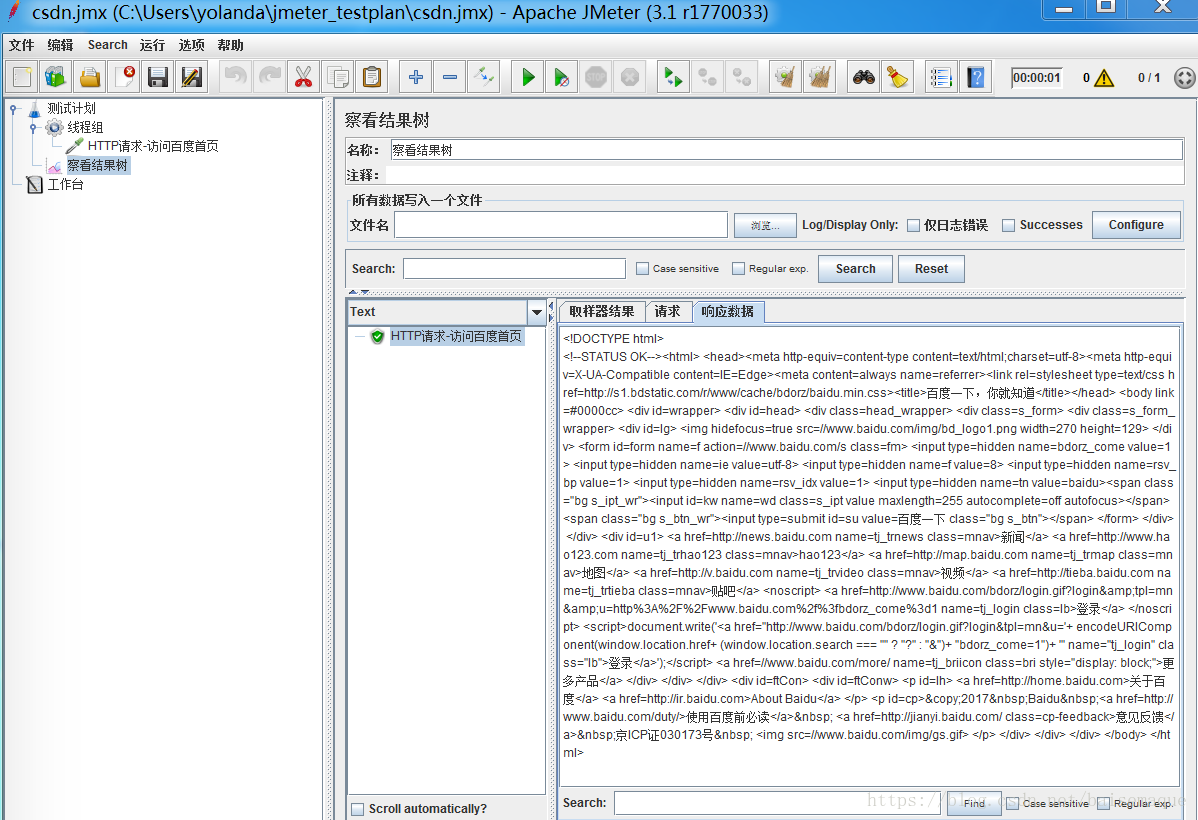1198x820 pixels.
Task: Open the Help question mark icon
Action: click(976, 77)
